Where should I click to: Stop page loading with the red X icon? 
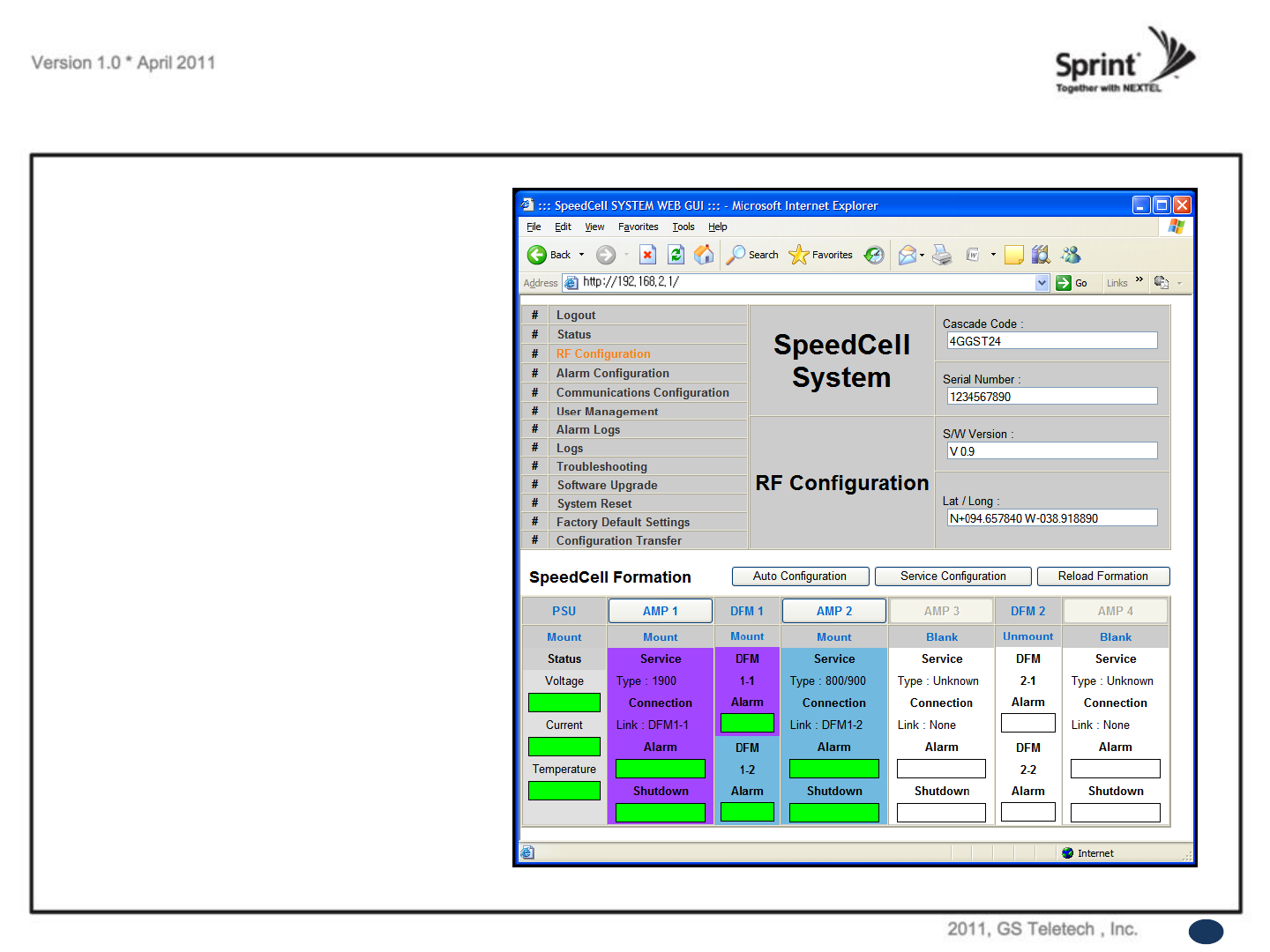(x=647, y=255)
